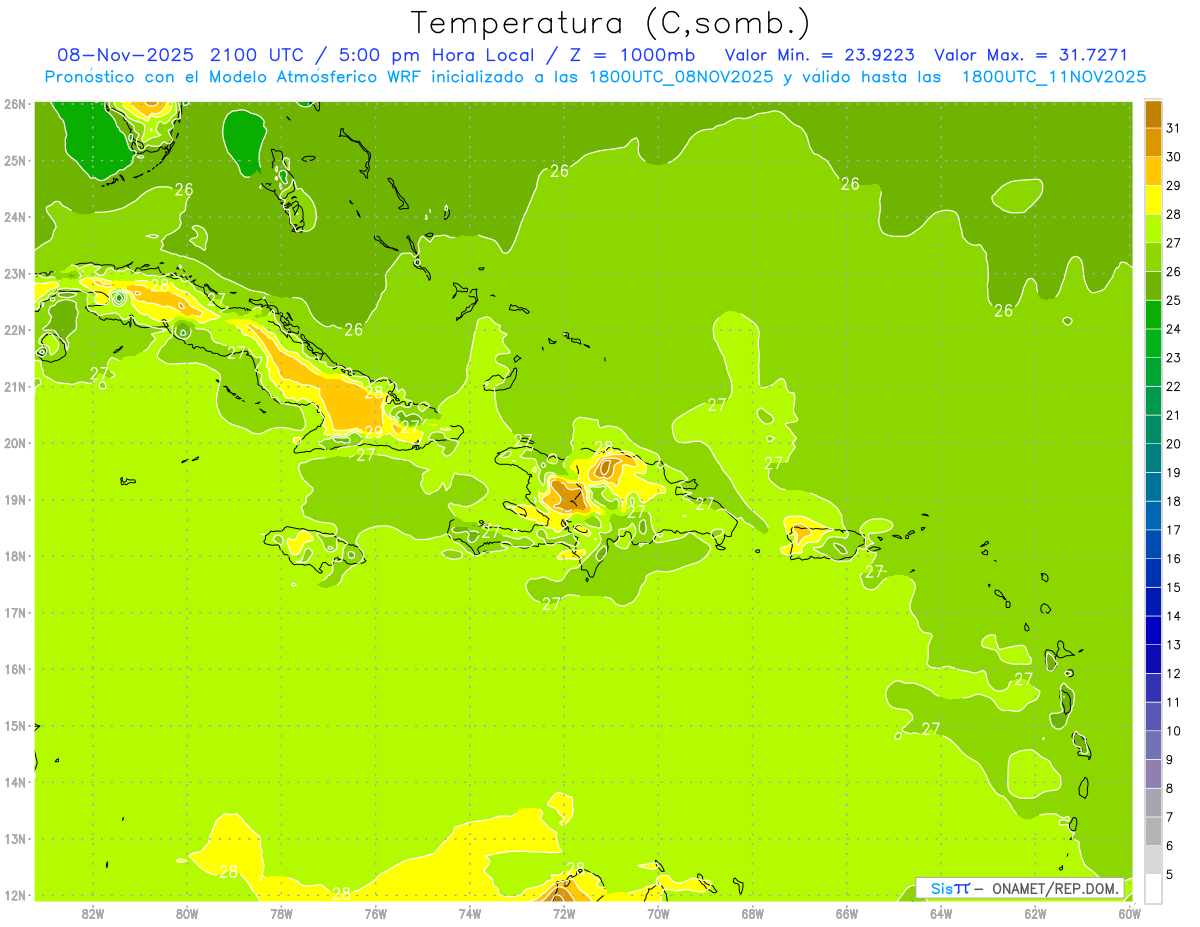Click the color scale value '31'
This screenshot has height=927, width=1200.
(1173, 128)
